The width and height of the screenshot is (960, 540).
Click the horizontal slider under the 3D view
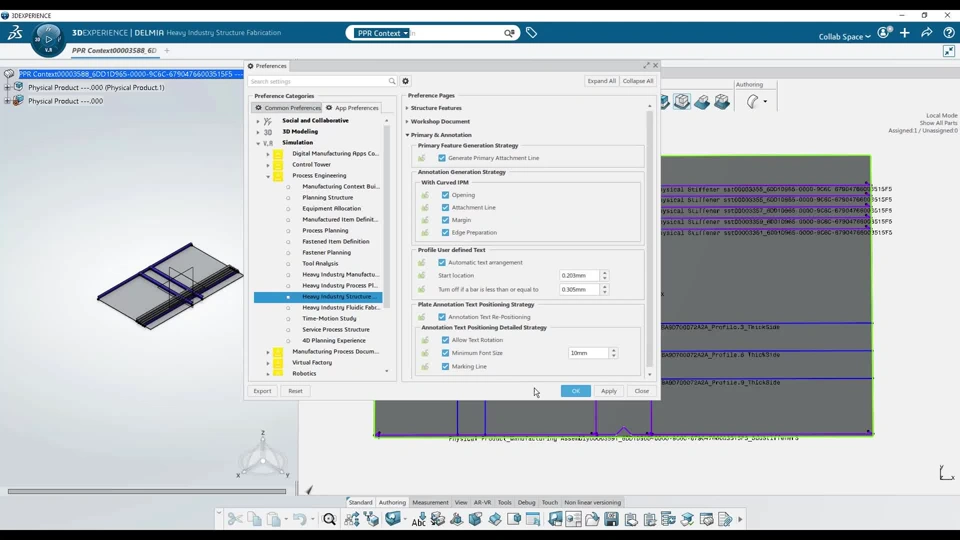147,491
